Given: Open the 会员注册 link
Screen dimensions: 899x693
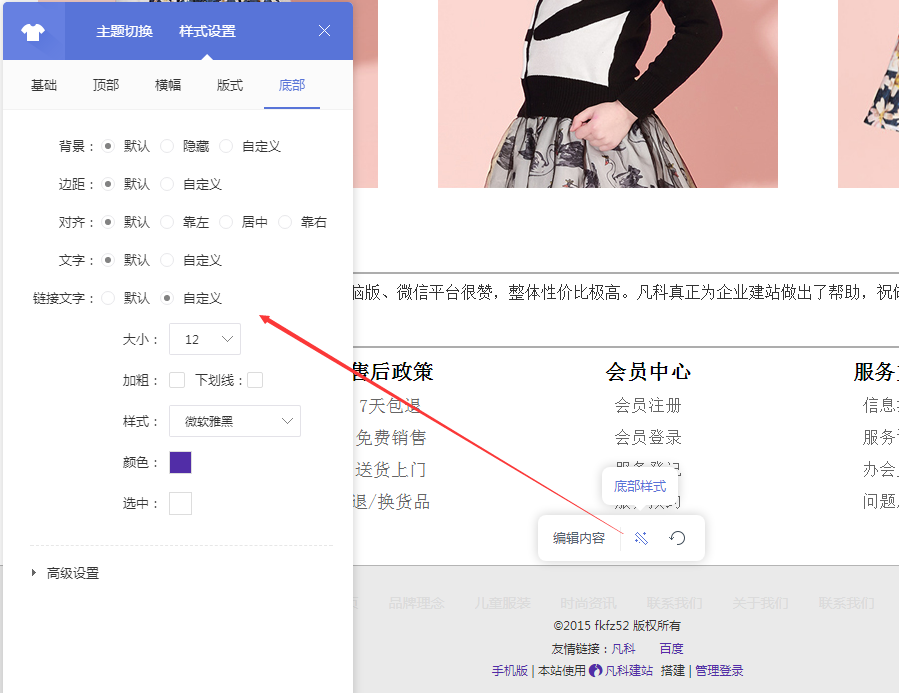Looking at the screenshot, I should 648,405.
